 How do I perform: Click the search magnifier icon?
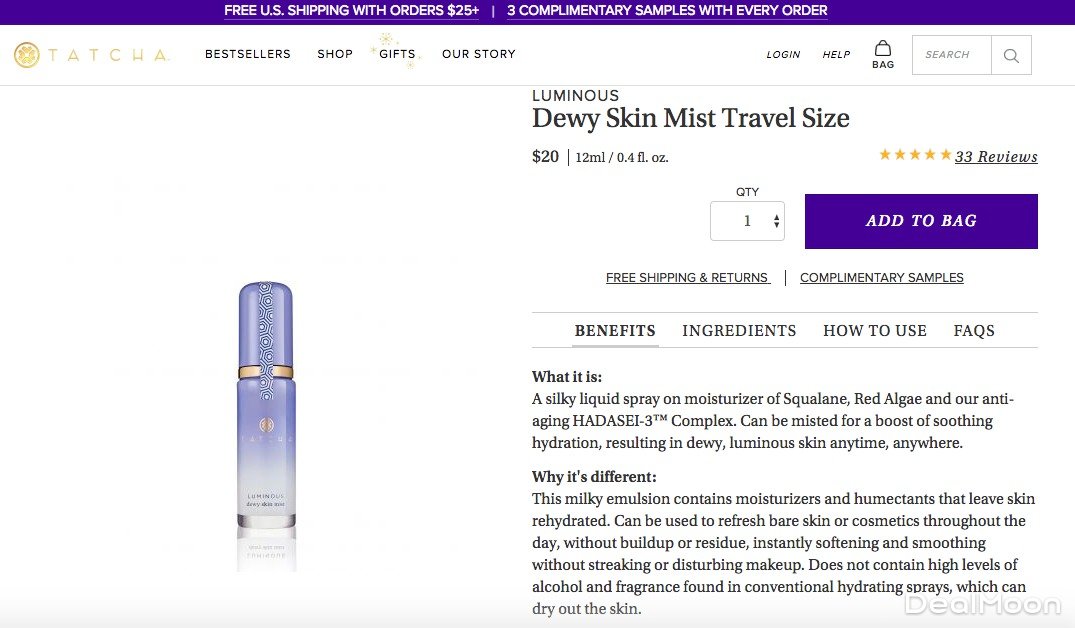click(1011, 56)
